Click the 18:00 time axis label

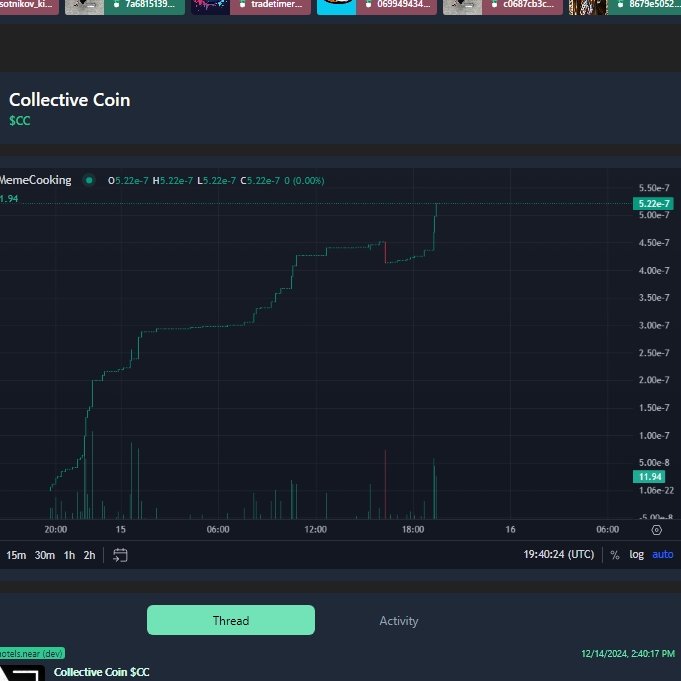click(x=413, y=529)
